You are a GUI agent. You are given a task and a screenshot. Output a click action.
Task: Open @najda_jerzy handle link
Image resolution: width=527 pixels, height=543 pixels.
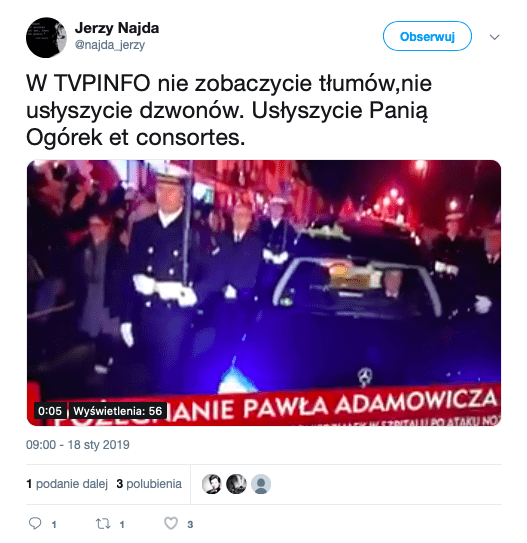click(x=110, y=45)
